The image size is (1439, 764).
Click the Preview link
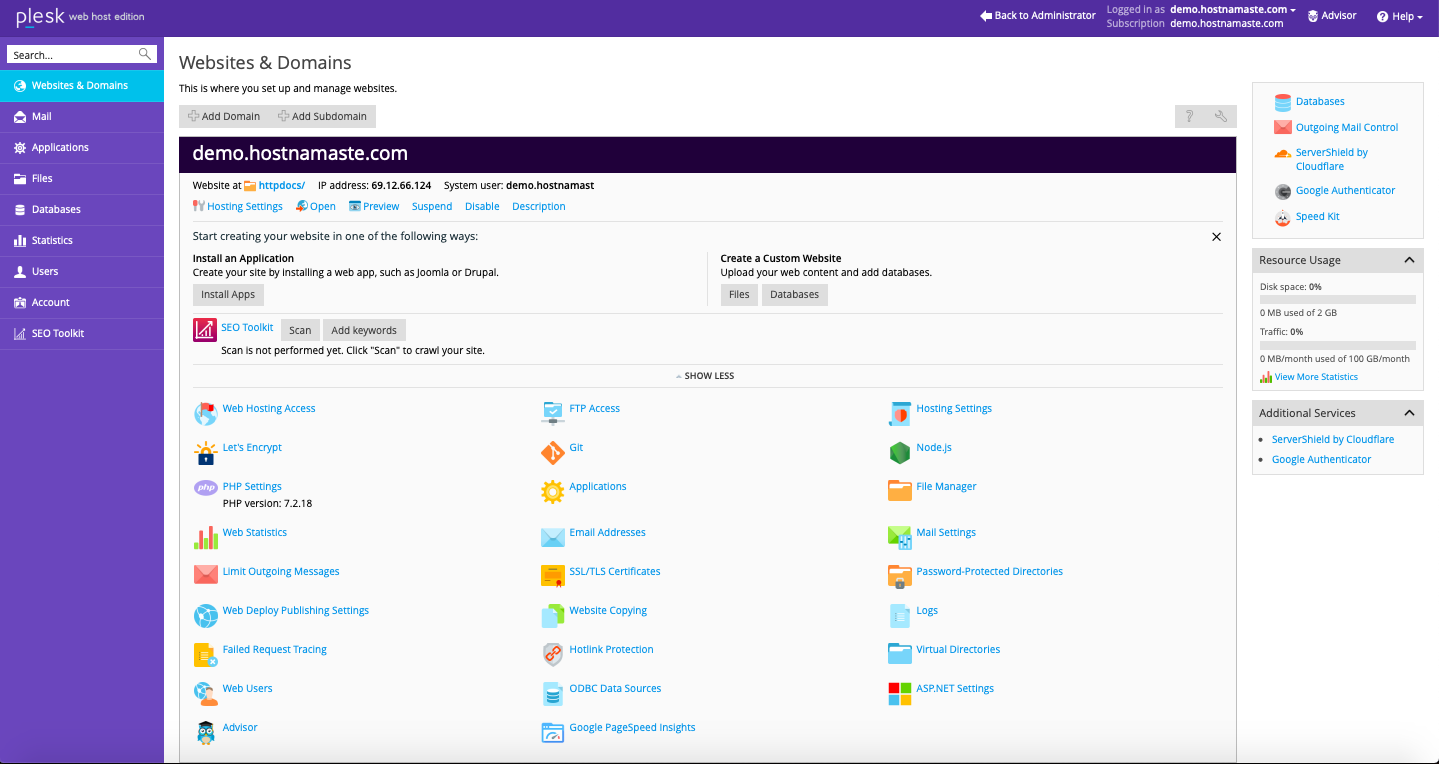(374, 207)
